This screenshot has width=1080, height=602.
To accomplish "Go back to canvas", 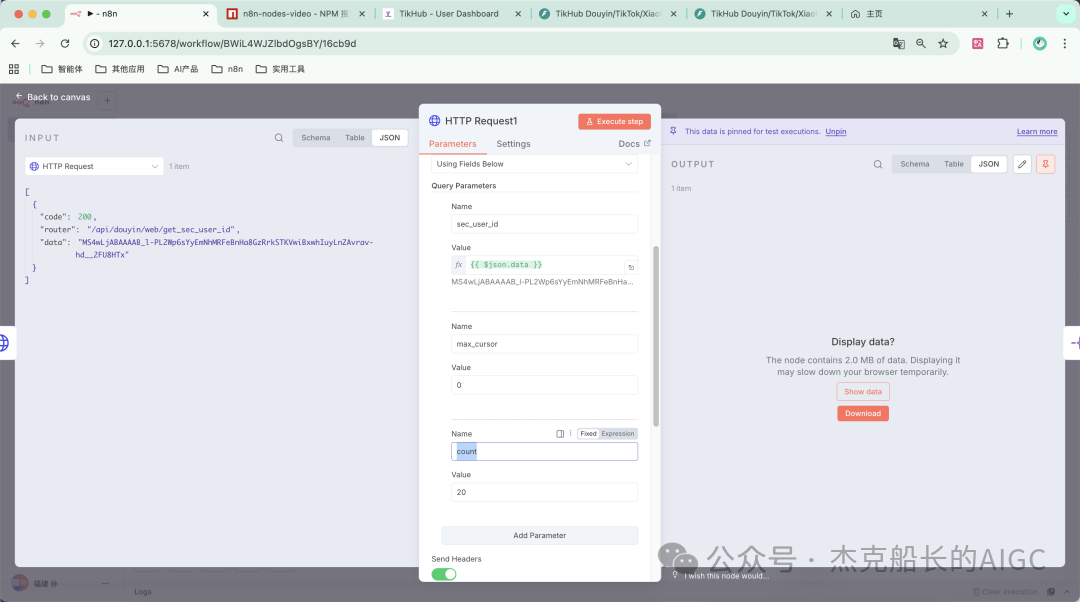I will 53,97.
